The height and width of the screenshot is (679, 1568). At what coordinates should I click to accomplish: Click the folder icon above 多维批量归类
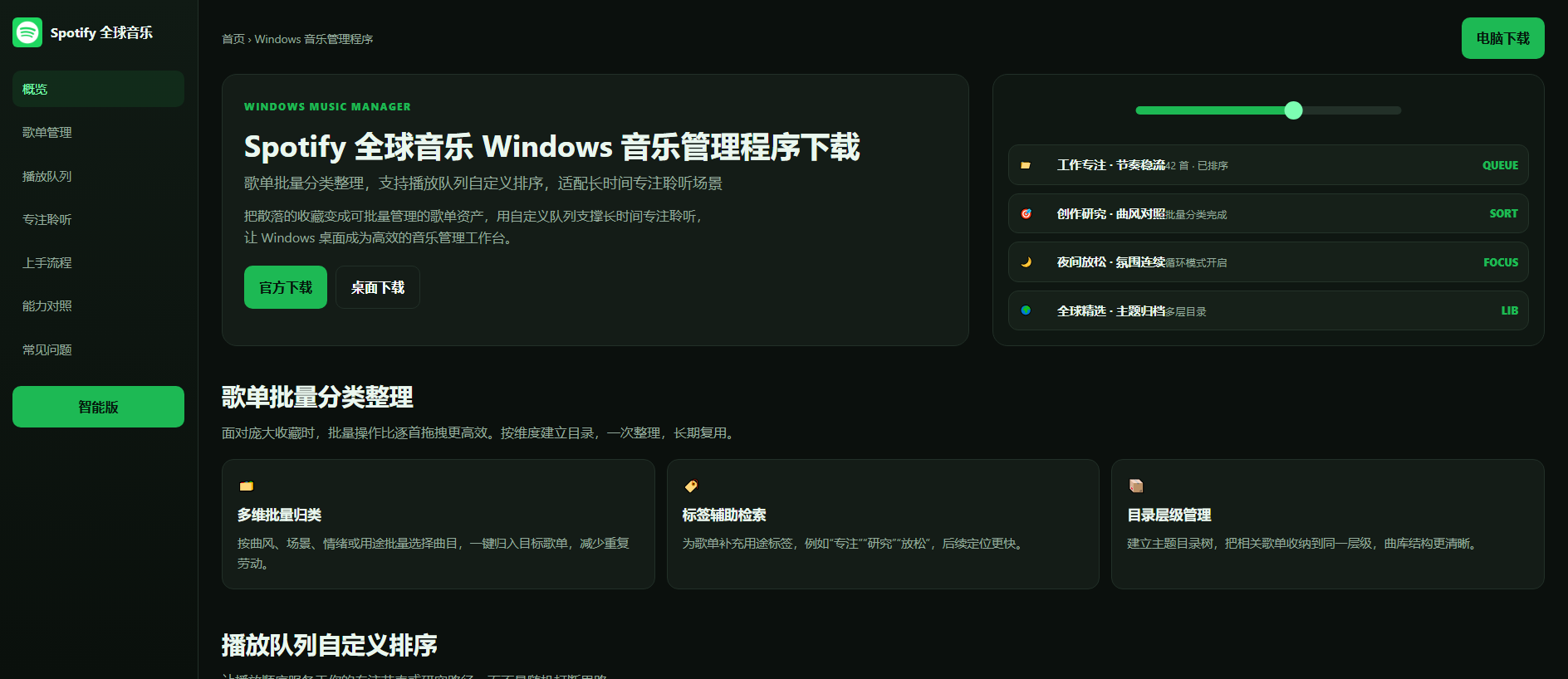pos(246,486)
